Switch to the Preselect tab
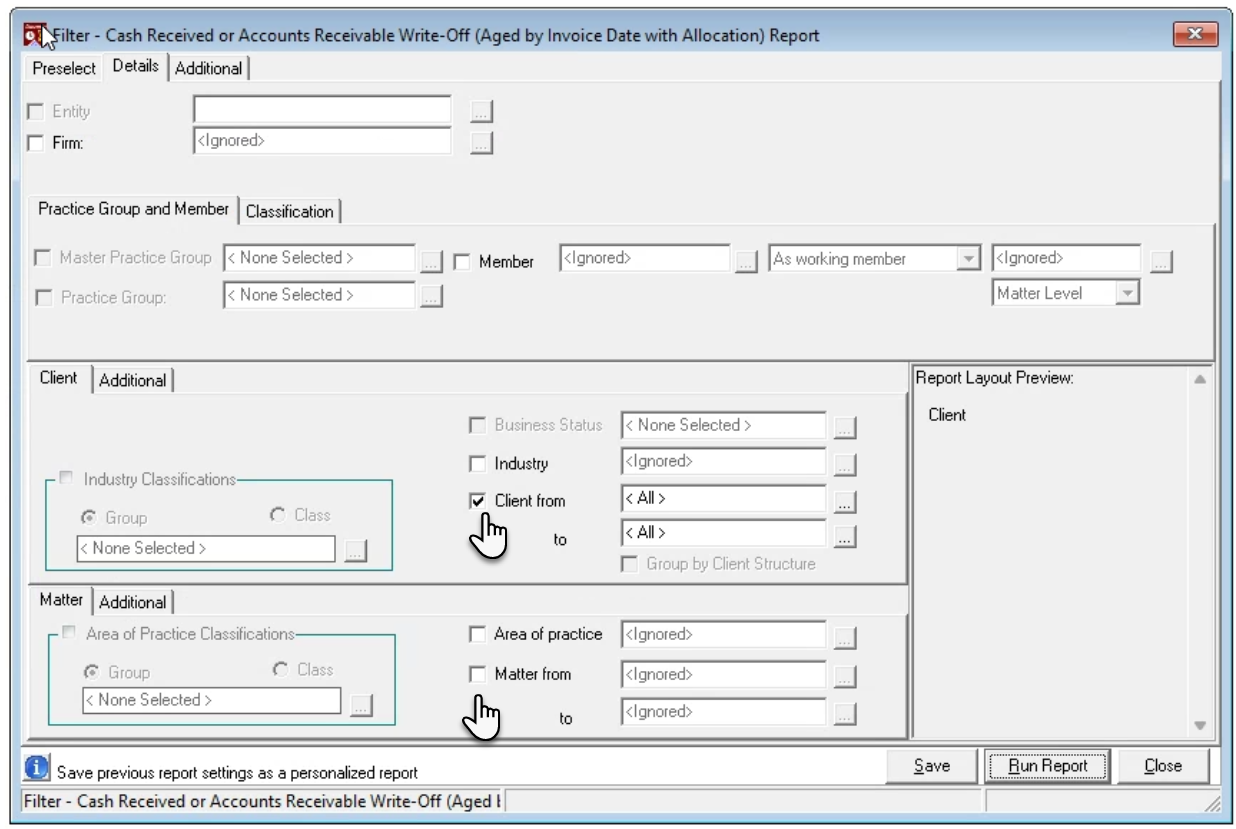The height and width of the screenshot is (829, 1236). pyautogui.click(x=64, y=68)
